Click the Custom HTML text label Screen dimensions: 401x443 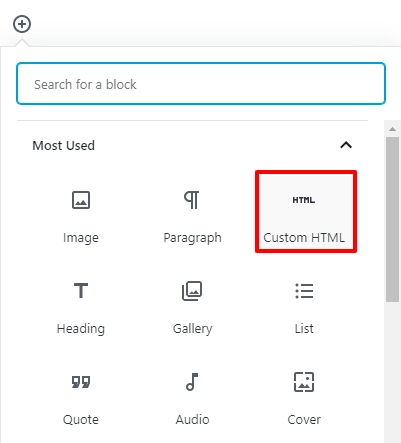coord(304,238)
